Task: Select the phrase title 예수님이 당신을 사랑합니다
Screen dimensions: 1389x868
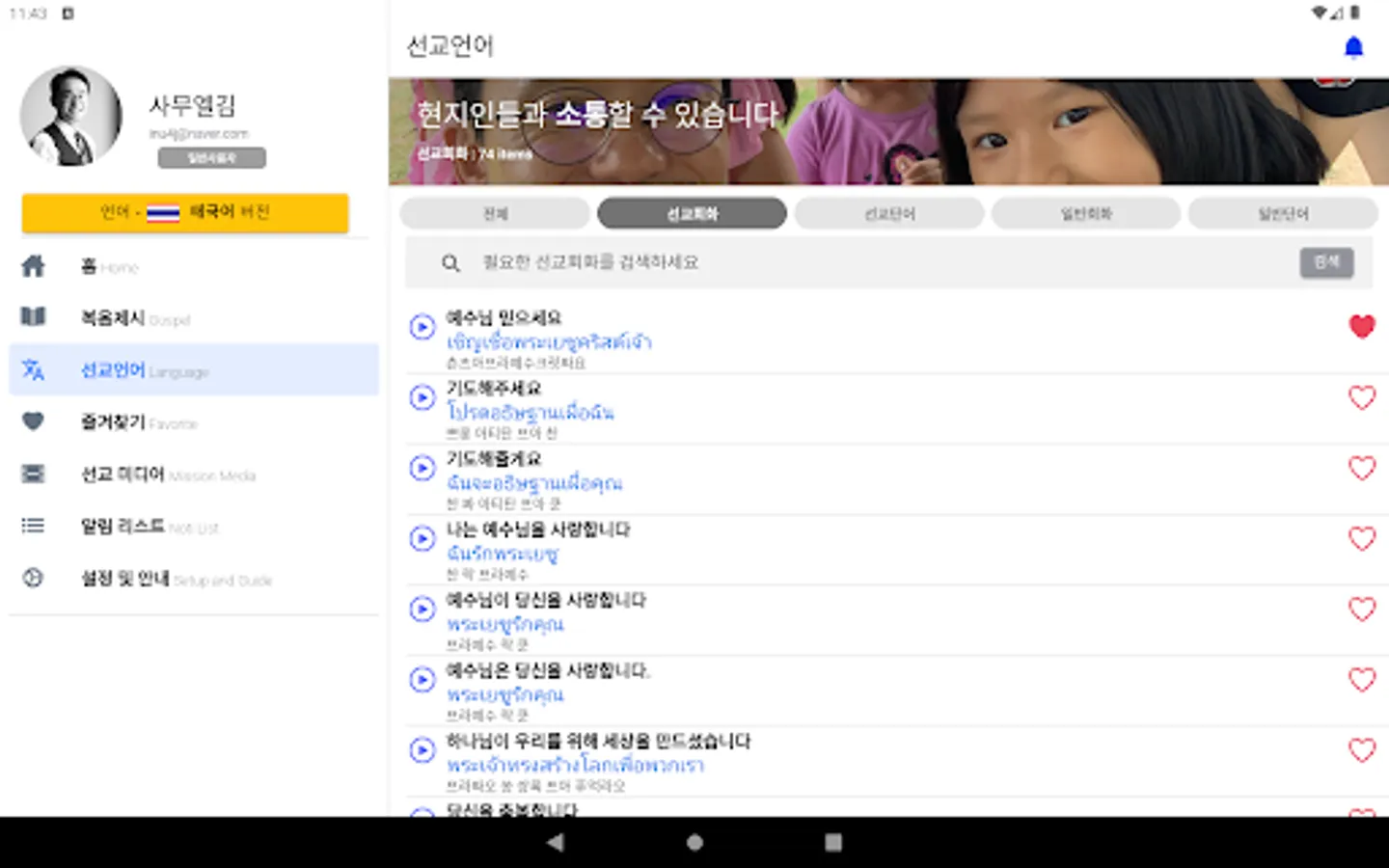Action: (x=546, y=600)
